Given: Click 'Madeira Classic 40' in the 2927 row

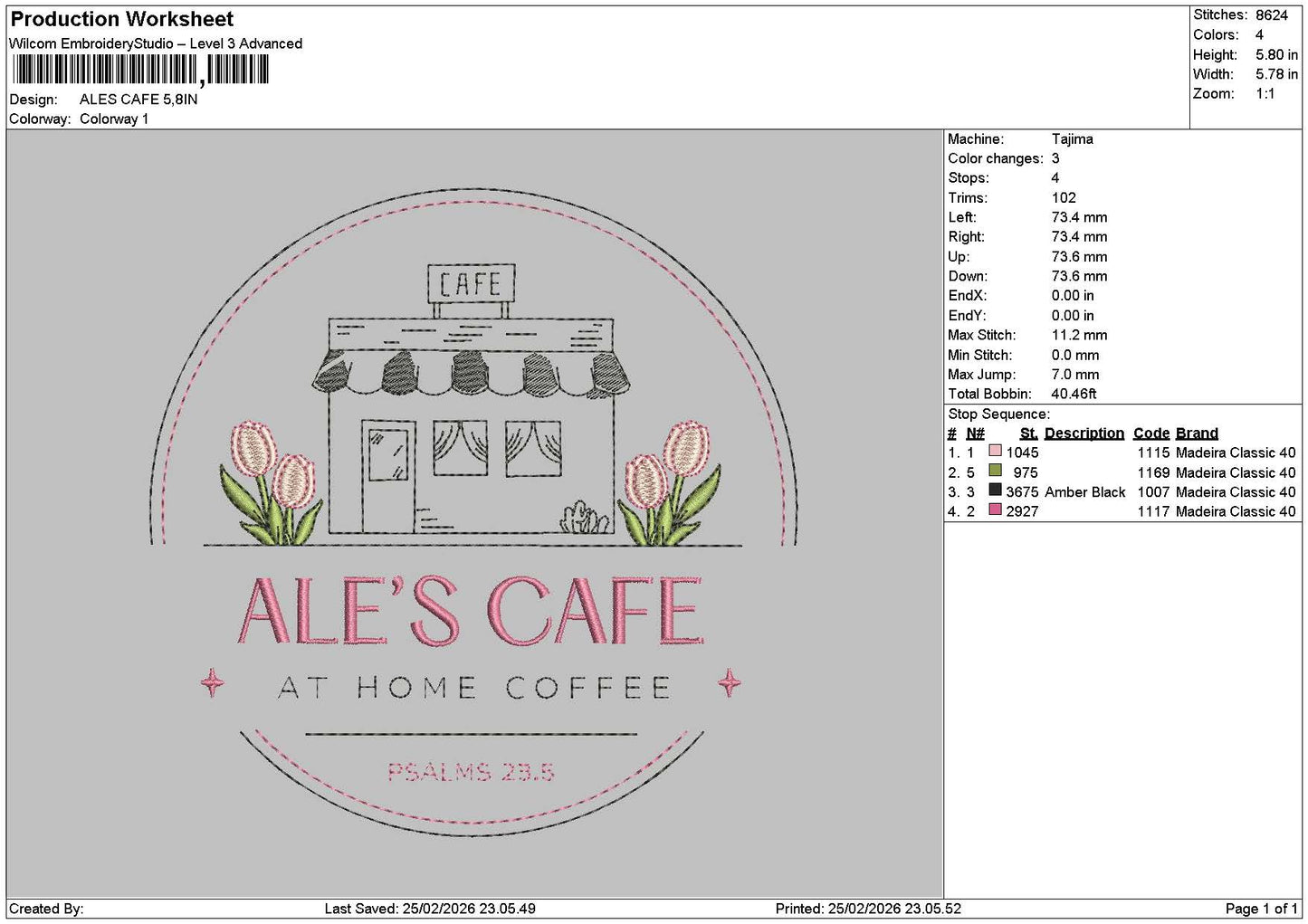Looking at the screenshot, I should [x=1236, y=511].
